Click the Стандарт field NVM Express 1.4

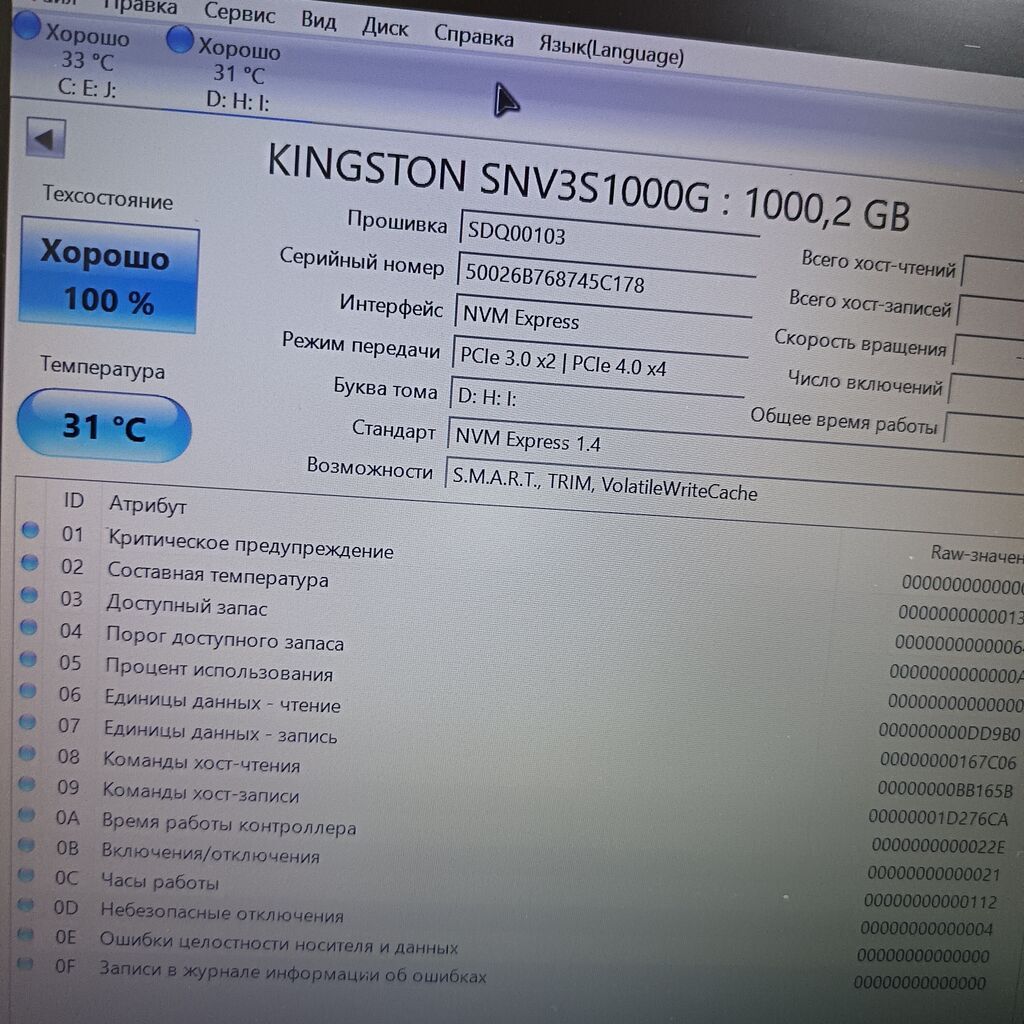tap(735, 449)
